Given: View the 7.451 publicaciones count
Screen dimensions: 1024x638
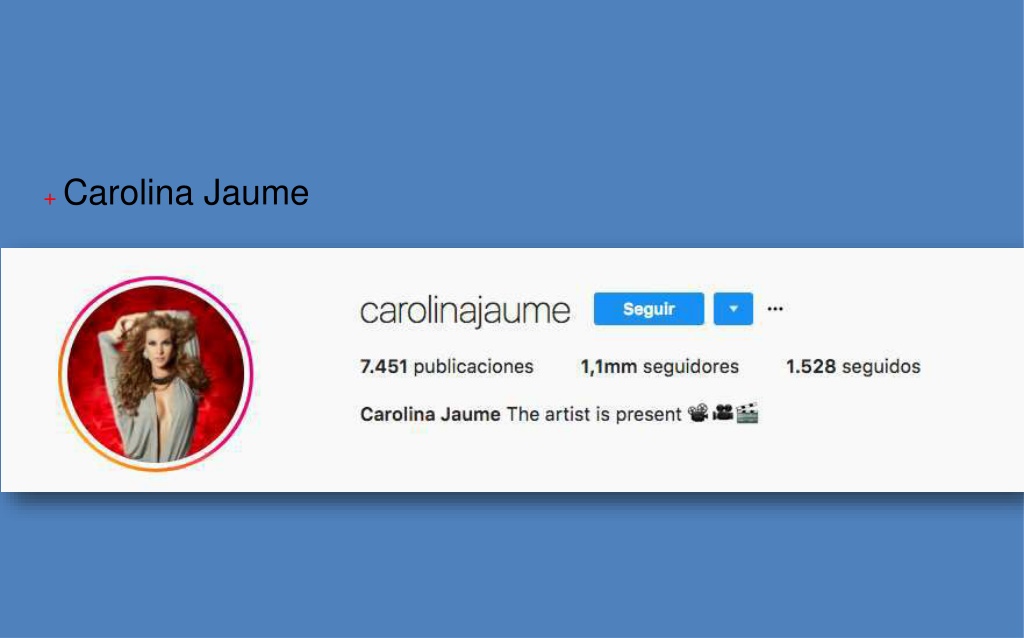Looking at the screenshot, I should (447, 366).
